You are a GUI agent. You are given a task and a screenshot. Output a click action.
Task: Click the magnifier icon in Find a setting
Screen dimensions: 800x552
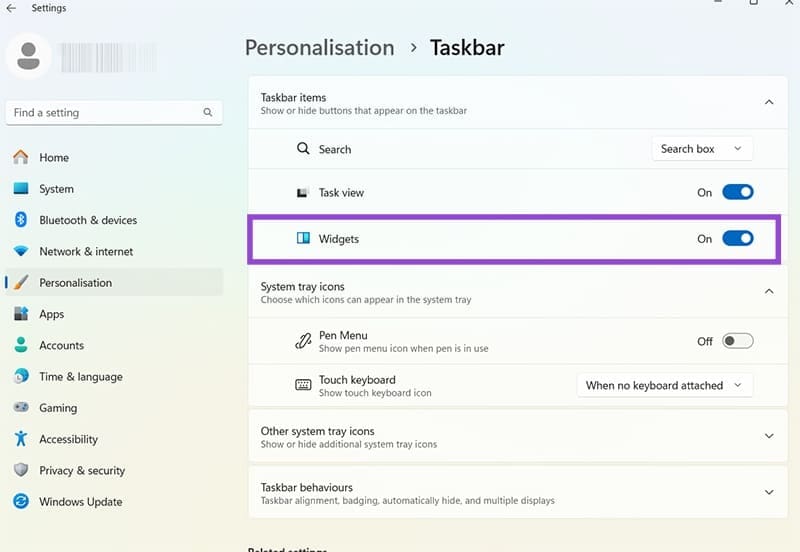click(208, 112)
